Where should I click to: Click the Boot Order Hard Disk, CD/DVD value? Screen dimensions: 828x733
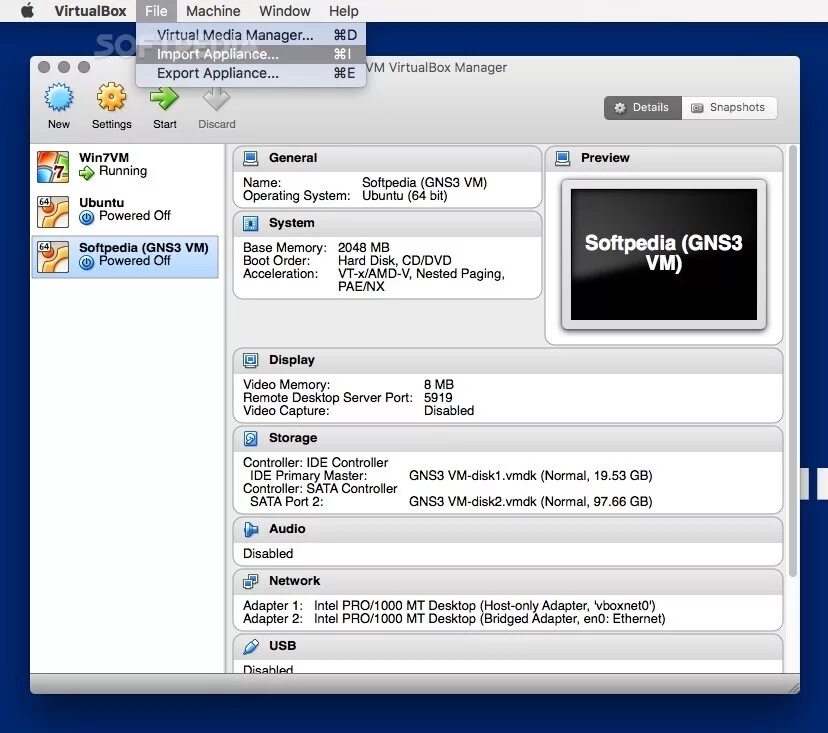click(394, 261)
